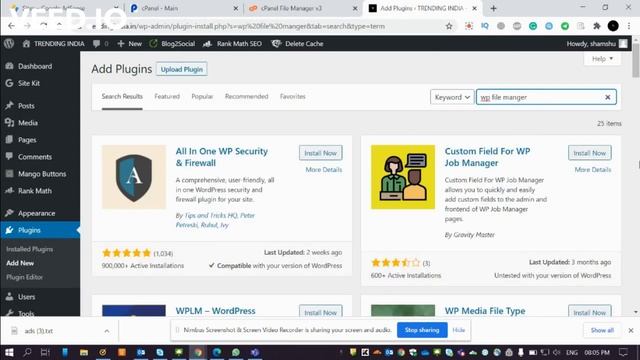Open WPLM – WordPress plugin title
Screen dimensions: 640x360
[x=216, y=311]
